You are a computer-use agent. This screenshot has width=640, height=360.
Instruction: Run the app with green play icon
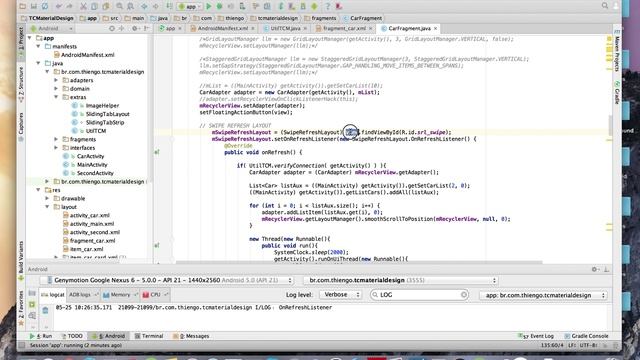[209, 6]
